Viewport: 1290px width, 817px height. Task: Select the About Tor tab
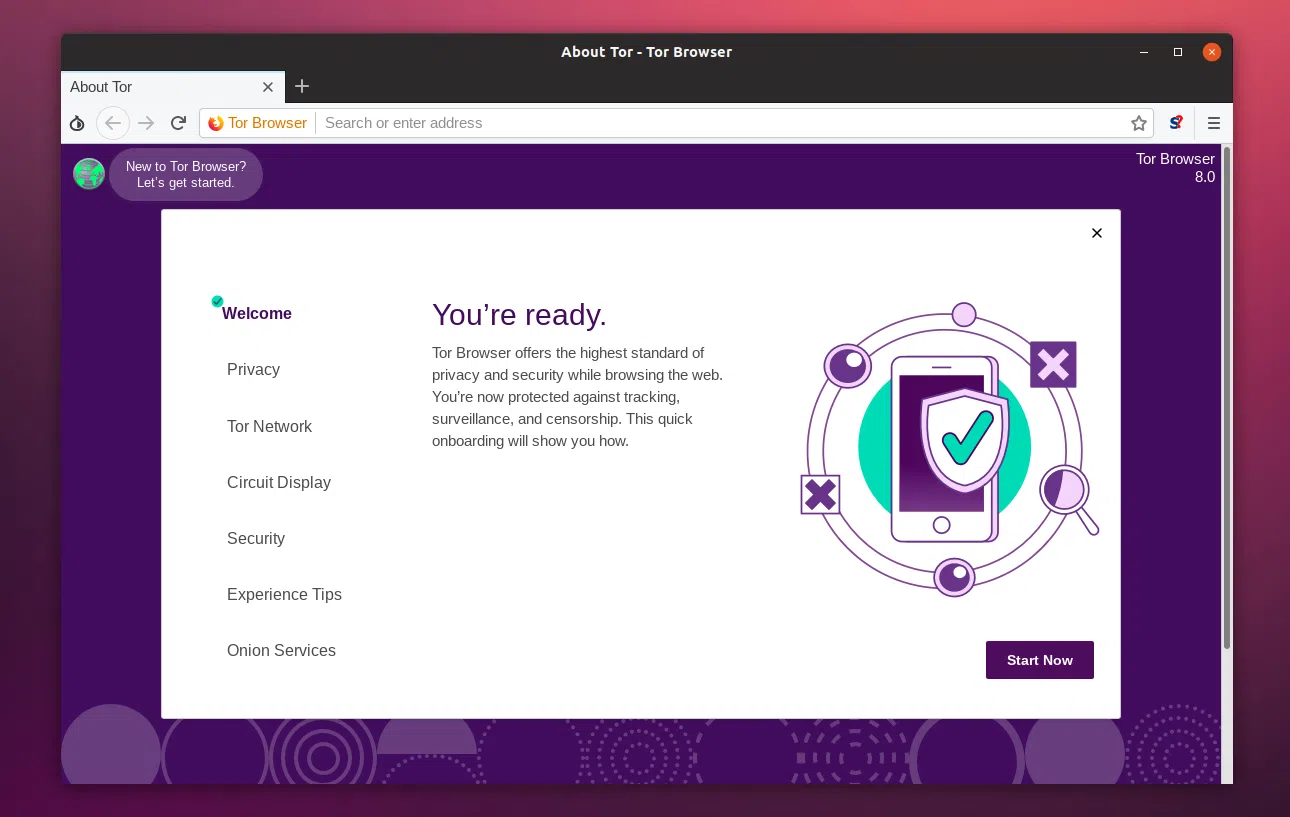[x=173, y=87]
